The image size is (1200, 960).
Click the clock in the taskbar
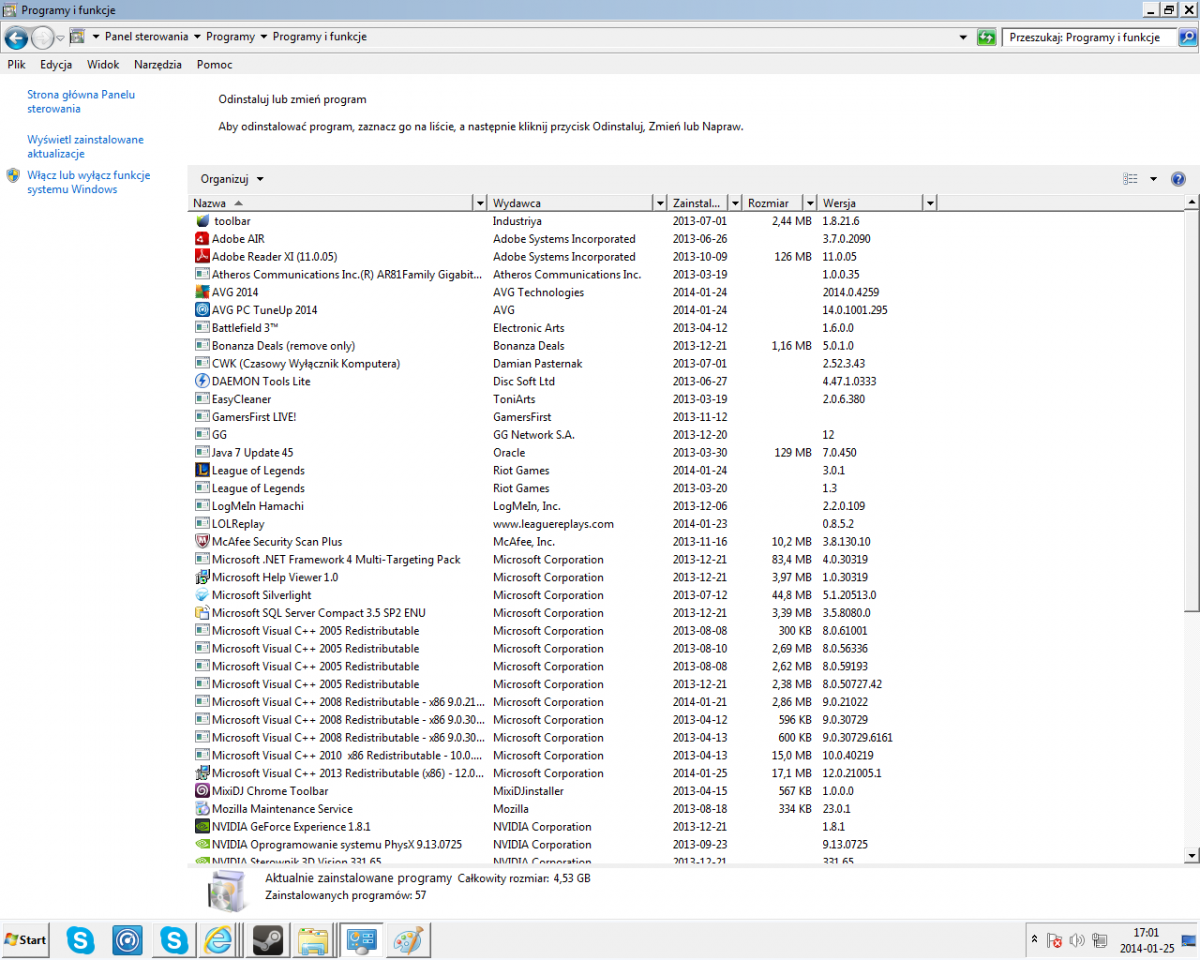pyautogui.click(x=1146, y=941)
